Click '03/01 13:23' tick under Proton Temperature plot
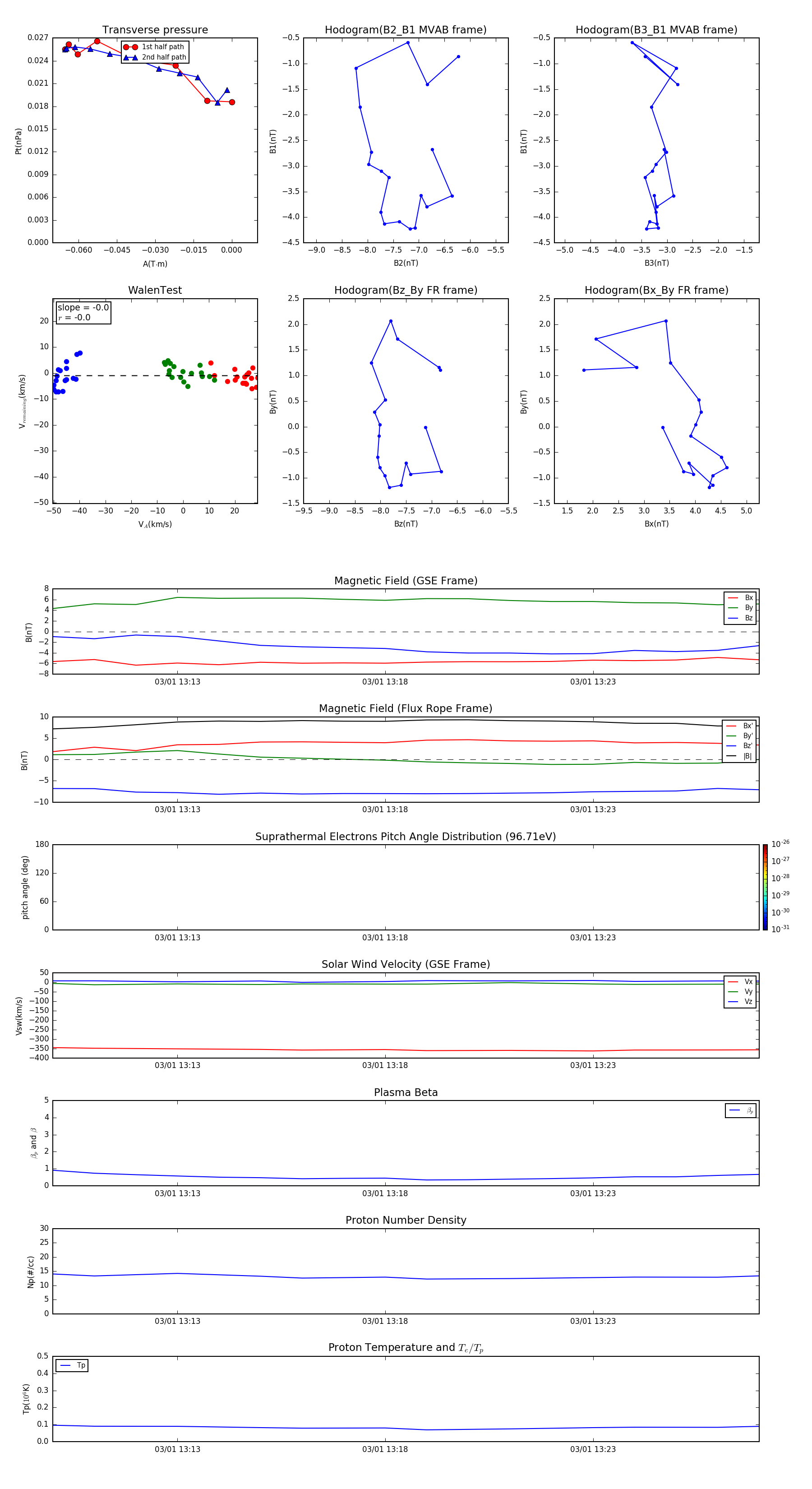Viewport: 812px width, 1489px height. [593, 1449]
